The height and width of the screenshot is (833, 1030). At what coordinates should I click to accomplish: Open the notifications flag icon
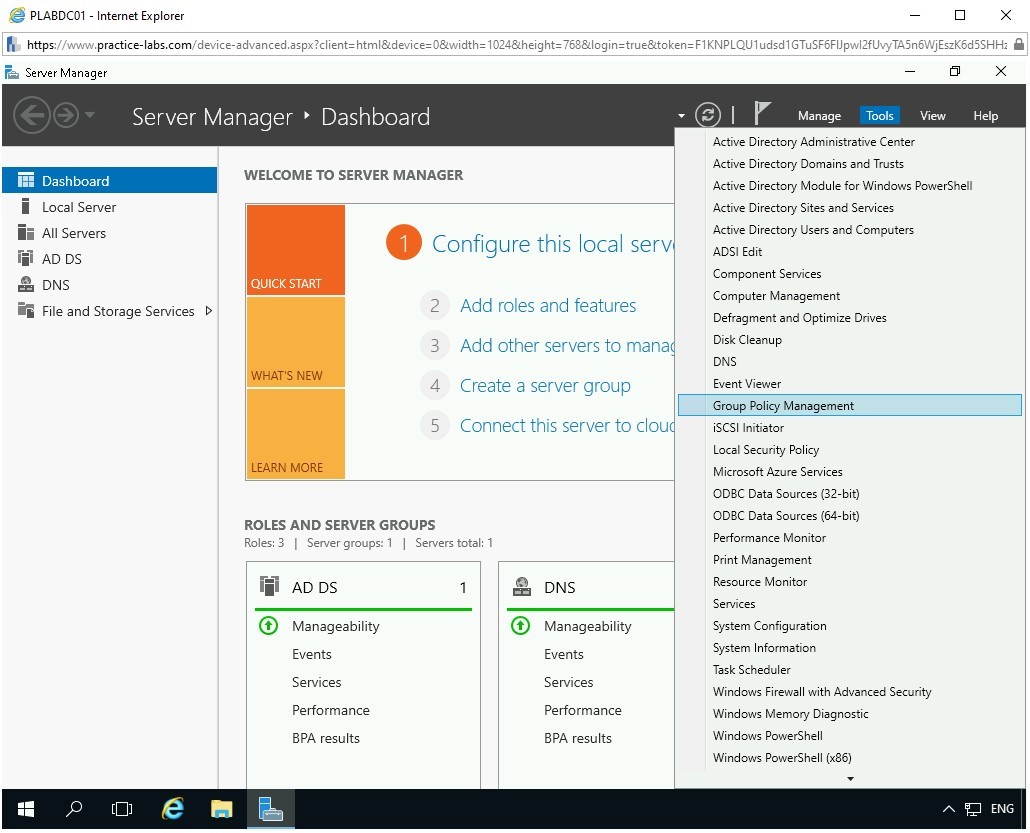tap(761, 113)
